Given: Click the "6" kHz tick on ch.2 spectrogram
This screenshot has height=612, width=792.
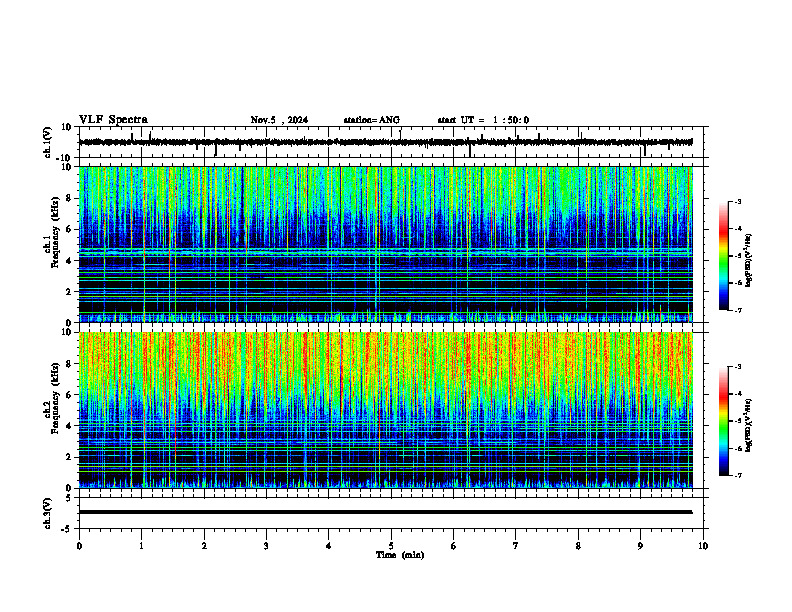Looking at the screenshot, I should coord(69,395).
